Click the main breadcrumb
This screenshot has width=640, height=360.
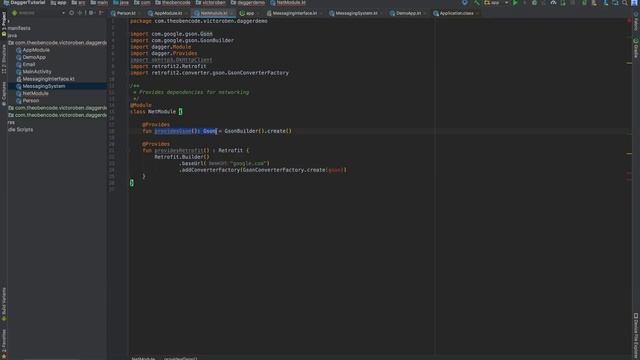click(x=99, y=3)
